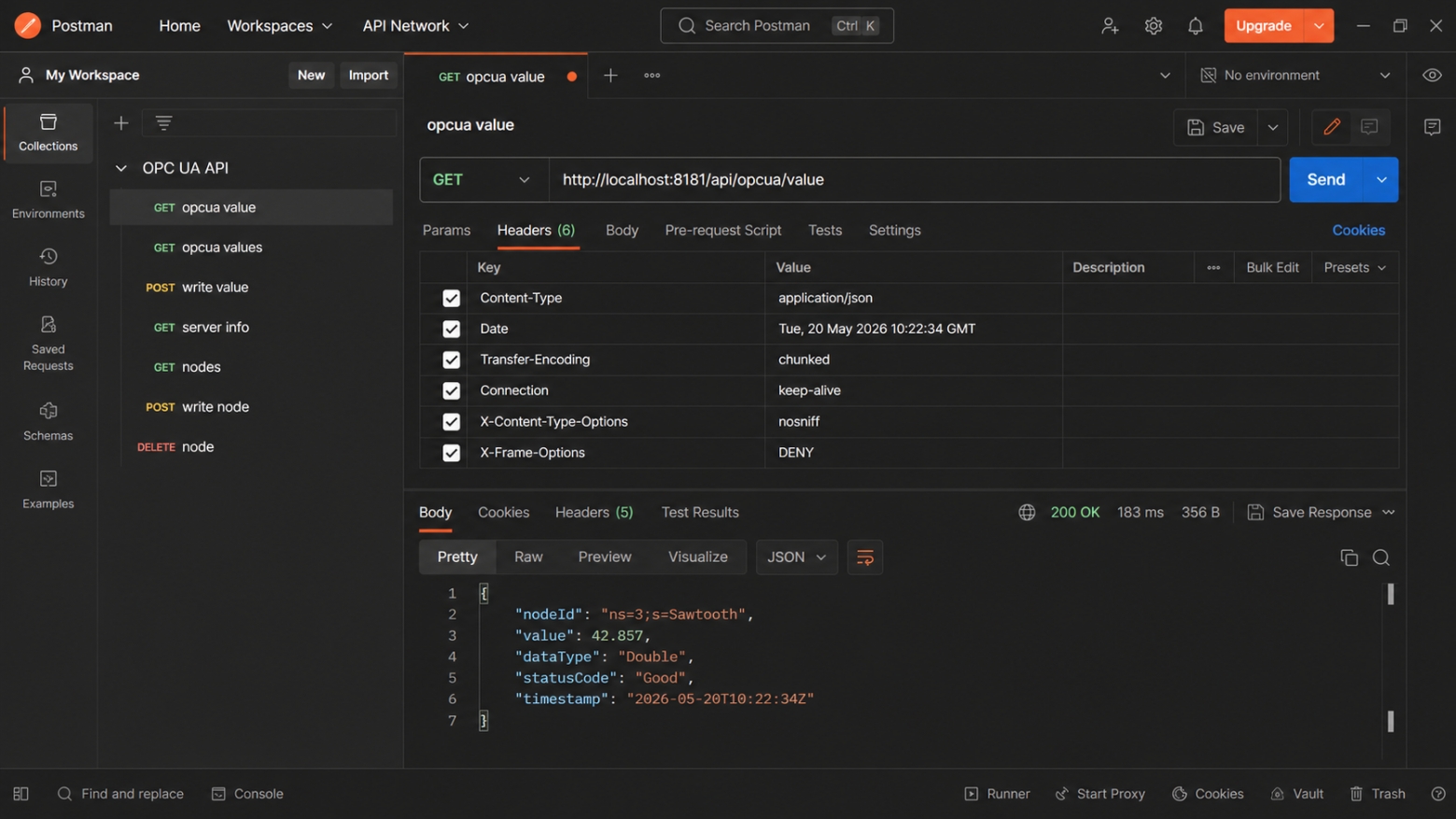Click the request URL input field
The image size is (1456, 819).
click(915, 179)
